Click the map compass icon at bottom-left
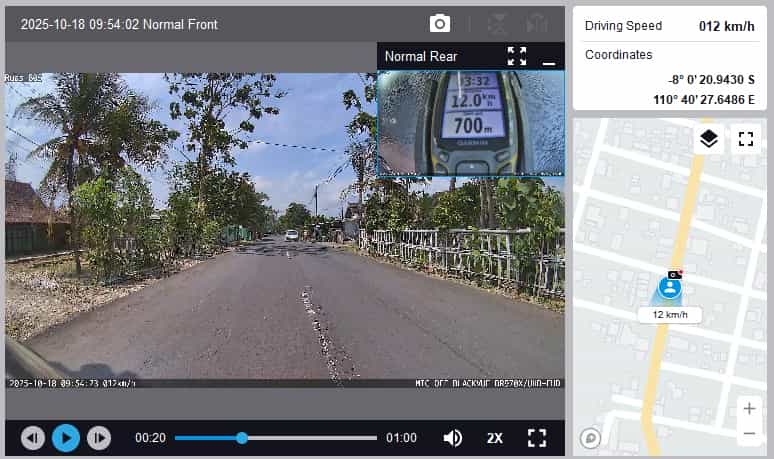The width and height of the screenshot is (774, 459). point(591,437)
